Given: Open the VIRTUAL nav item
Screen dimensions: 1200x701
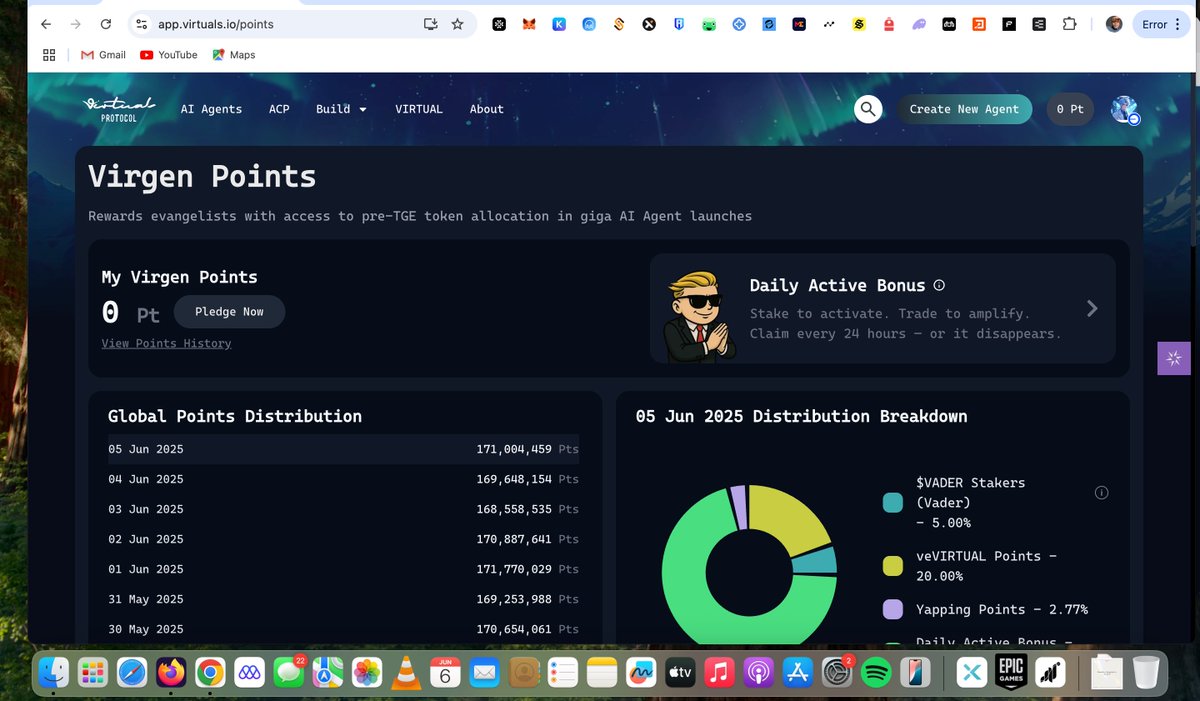Looking at the screenshot, I should 419,109.
